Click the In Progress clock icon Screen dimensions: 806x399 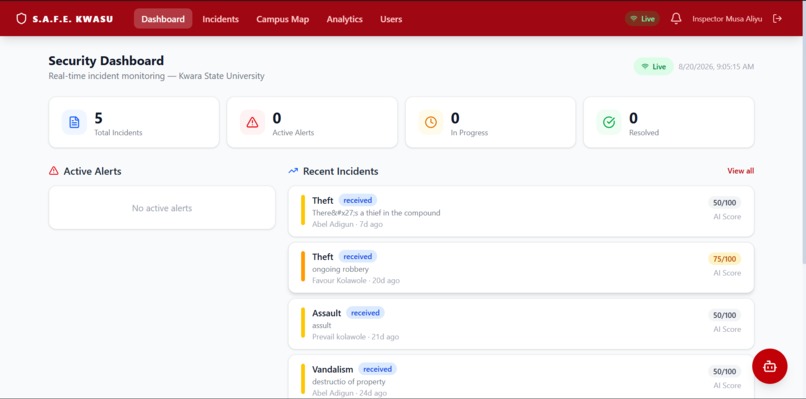(x=431, y=122)
